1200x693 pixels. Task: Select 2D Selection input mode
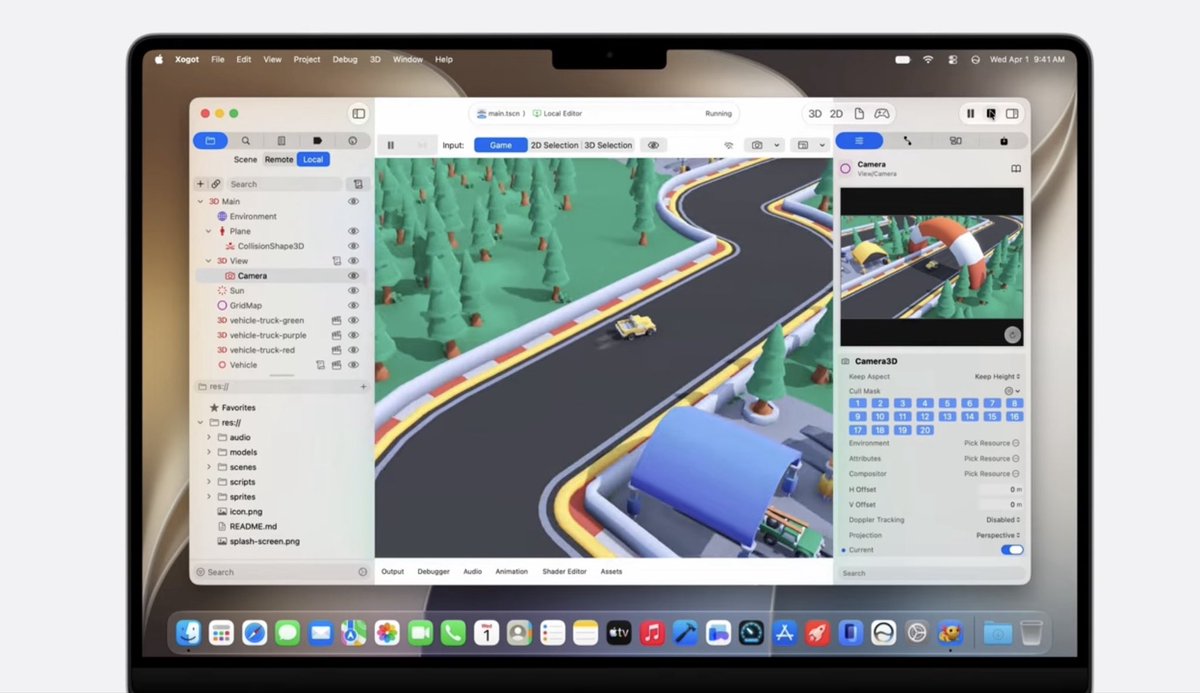pos(554,145)
